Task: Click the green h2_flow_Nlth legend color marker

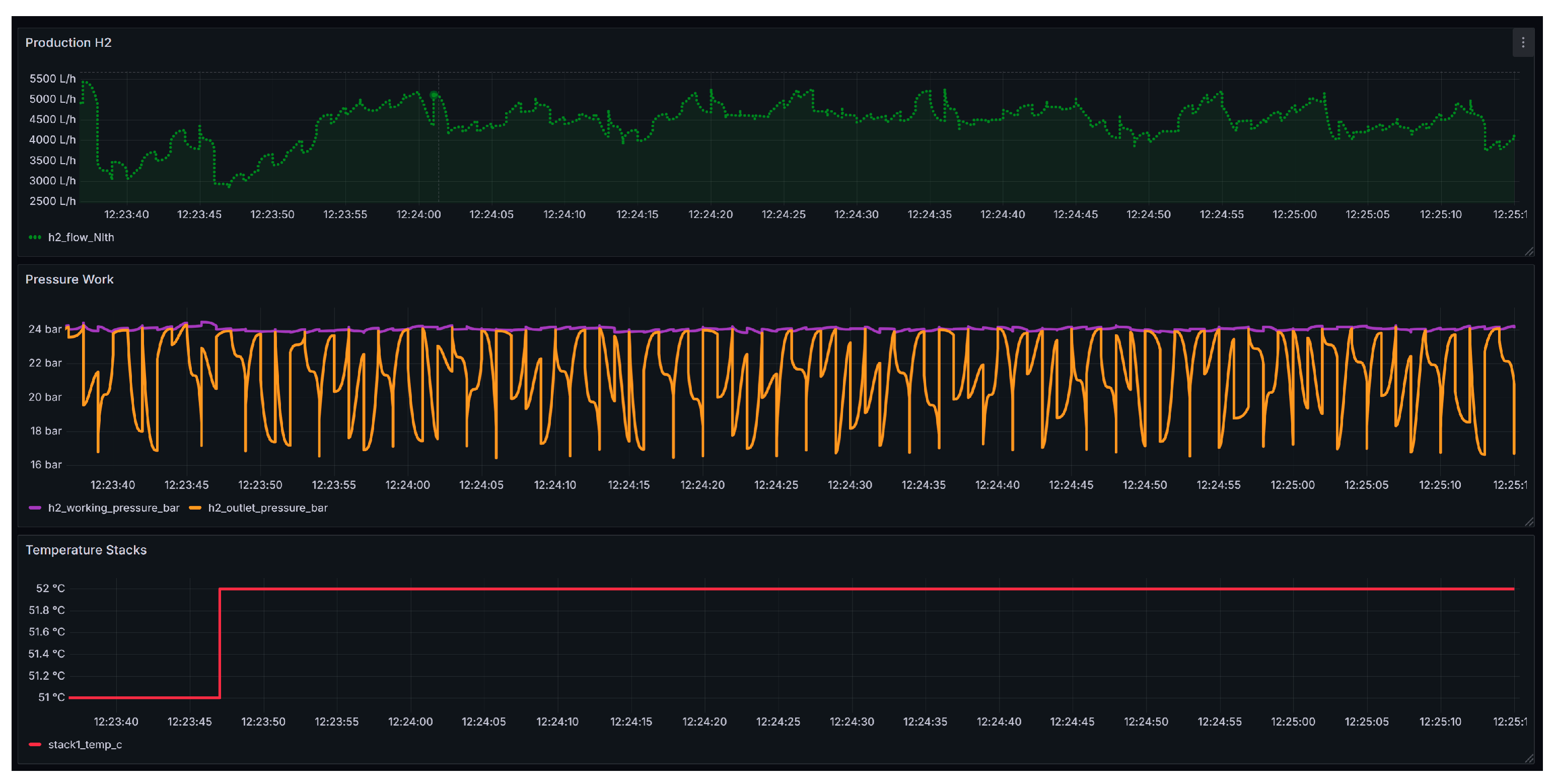Action: [x=35, y=237]
